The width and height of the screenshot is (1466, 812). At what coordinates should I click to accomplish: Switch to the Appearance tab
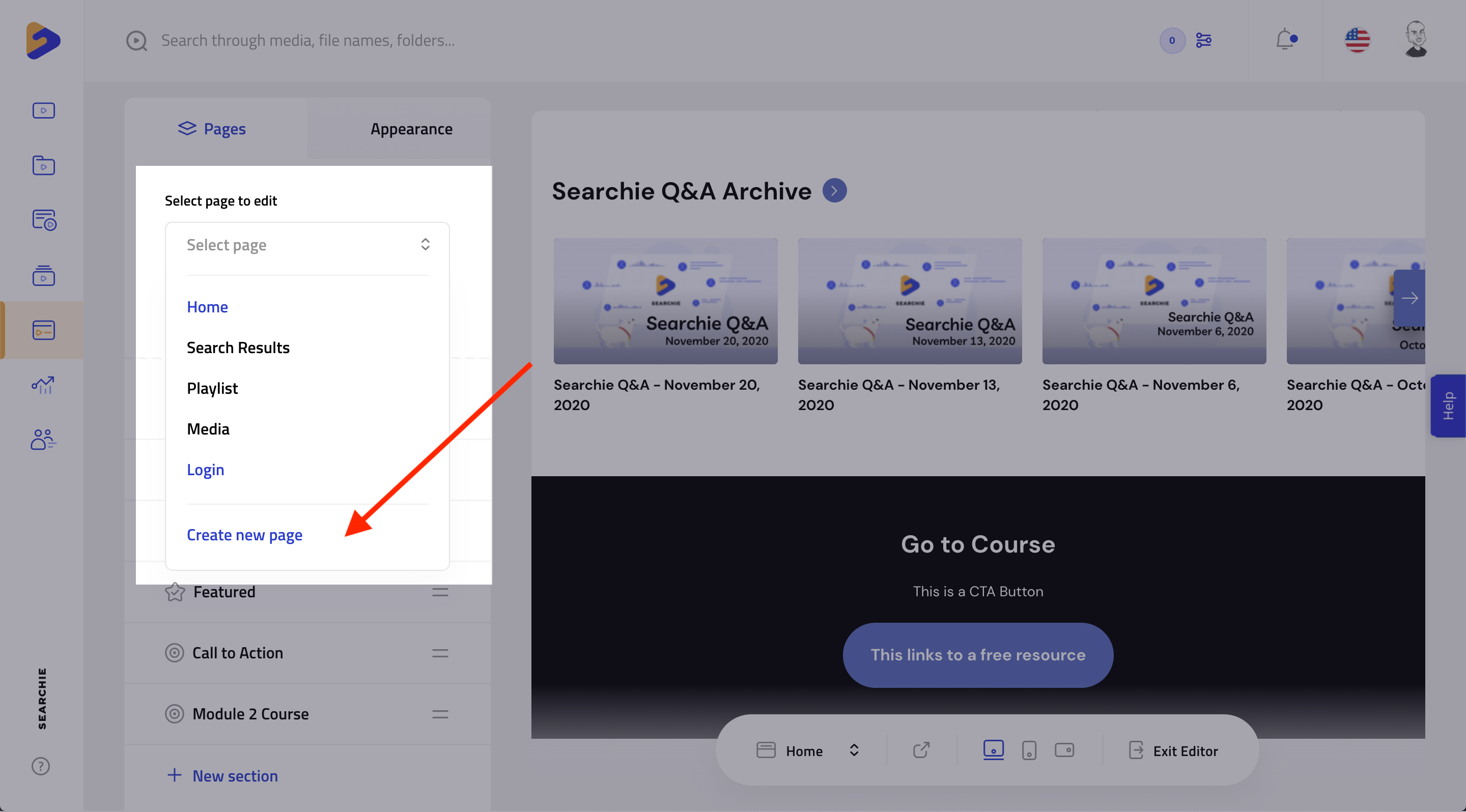(411, 129)
